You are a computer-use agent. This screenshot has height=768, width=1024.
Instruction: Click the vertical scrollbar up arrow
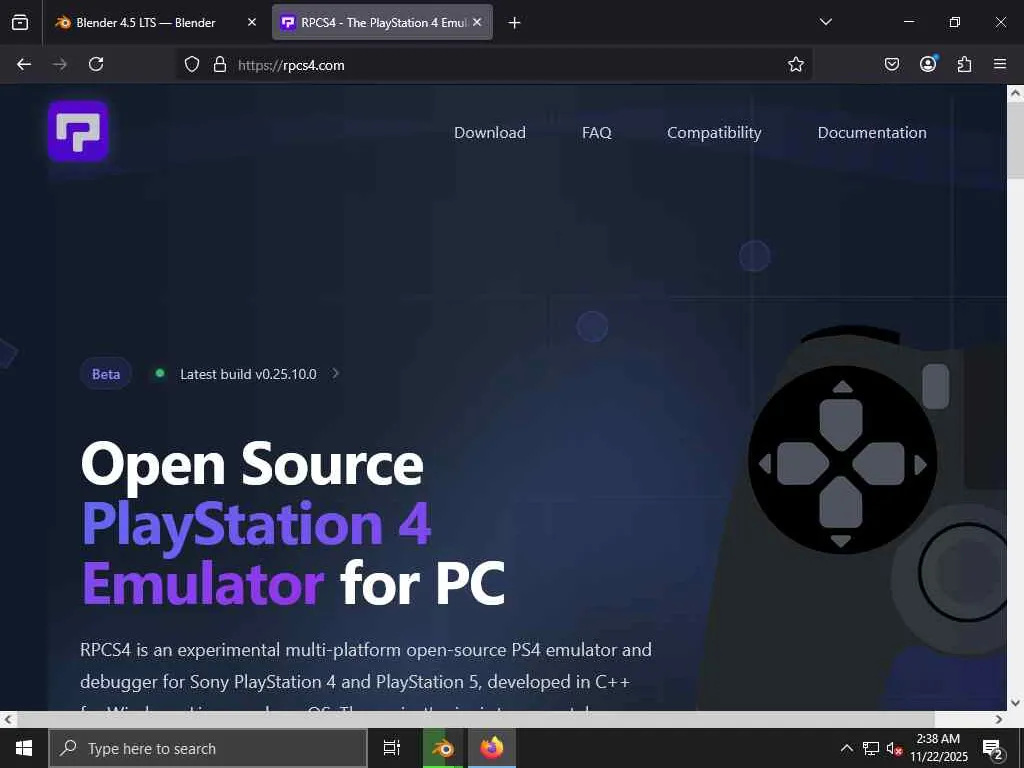(x=1016, y=94)
